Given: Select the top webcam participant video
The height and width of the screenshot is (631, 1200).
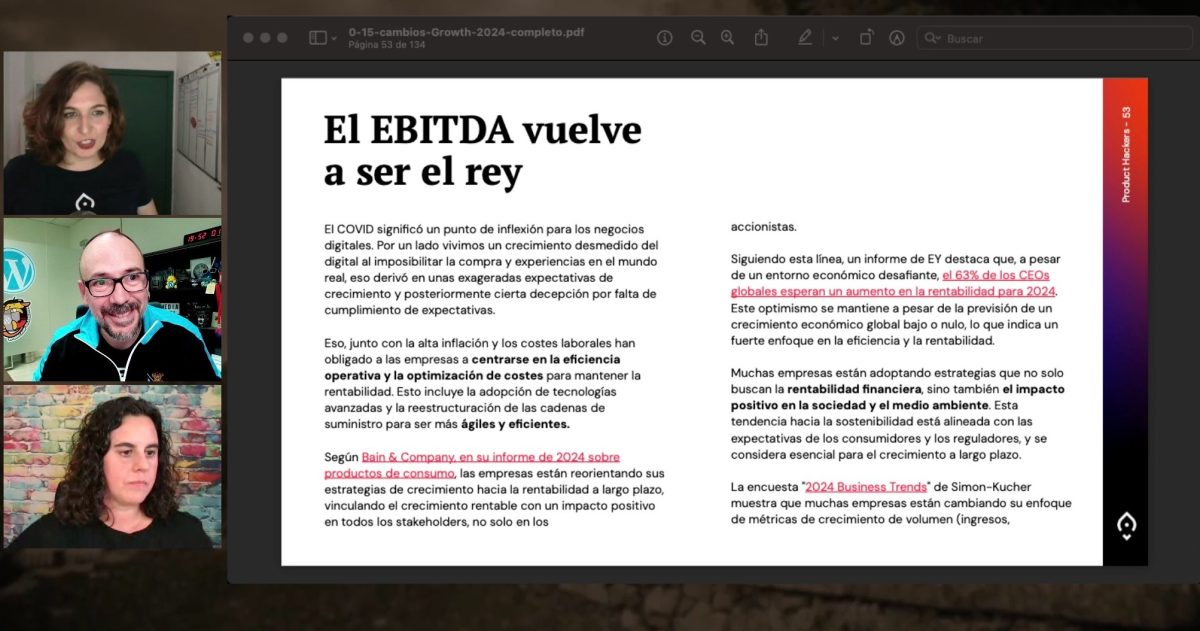Looking at the screenshot, I should (111, 134).
